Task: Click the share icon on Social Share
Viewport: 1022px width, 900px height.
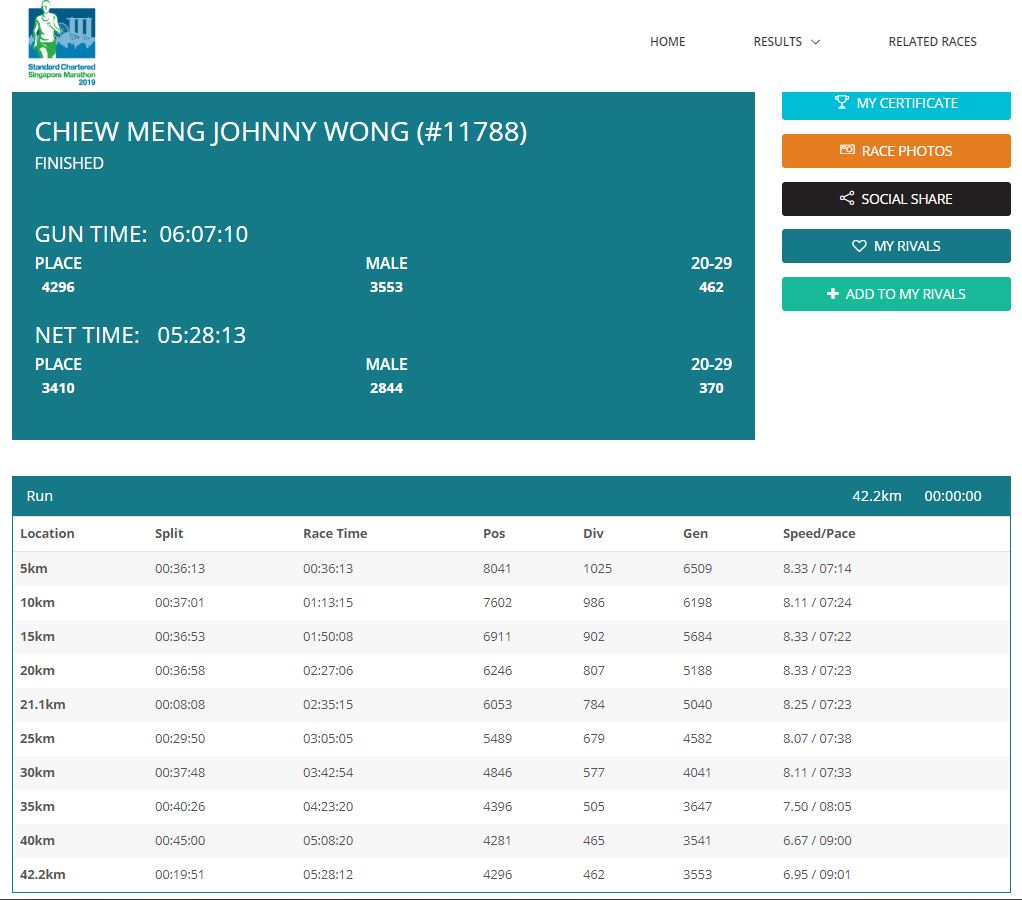Action: [x=847, y=198]
